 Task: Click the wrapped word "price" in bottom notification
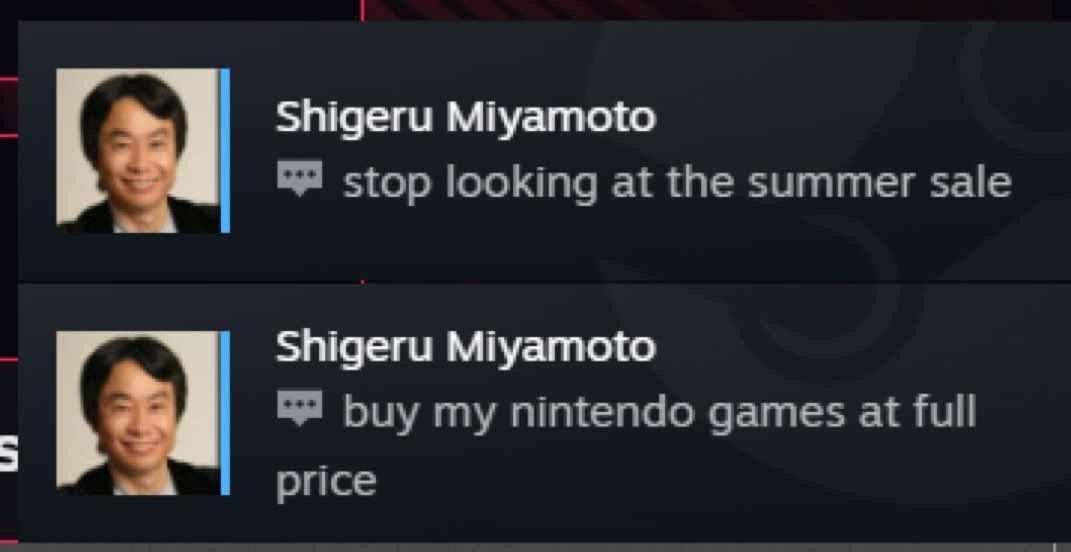pos(326,483)
